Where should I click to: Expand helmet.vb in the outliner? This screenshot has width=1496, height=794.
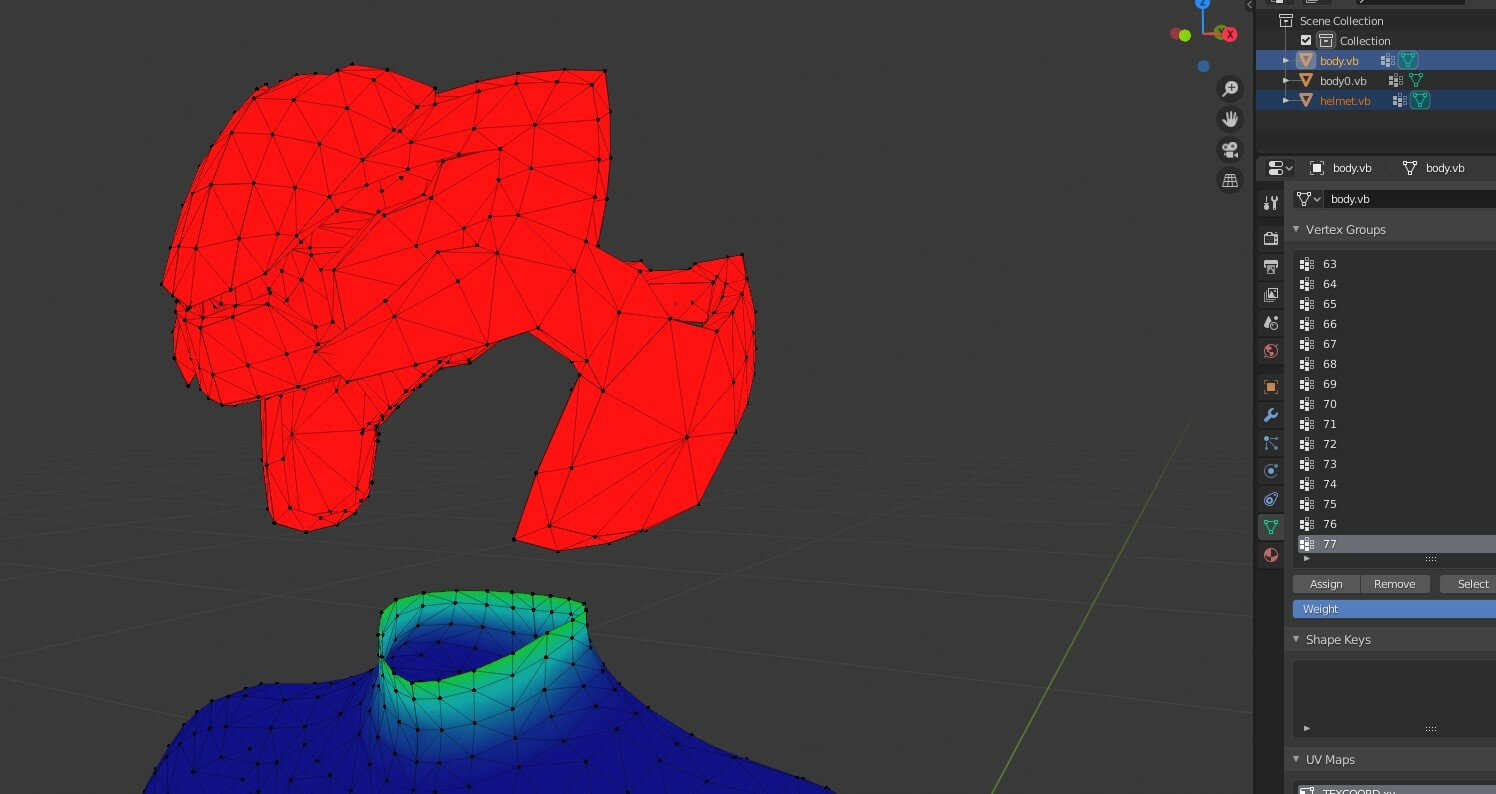click(x=1287, y=100)
